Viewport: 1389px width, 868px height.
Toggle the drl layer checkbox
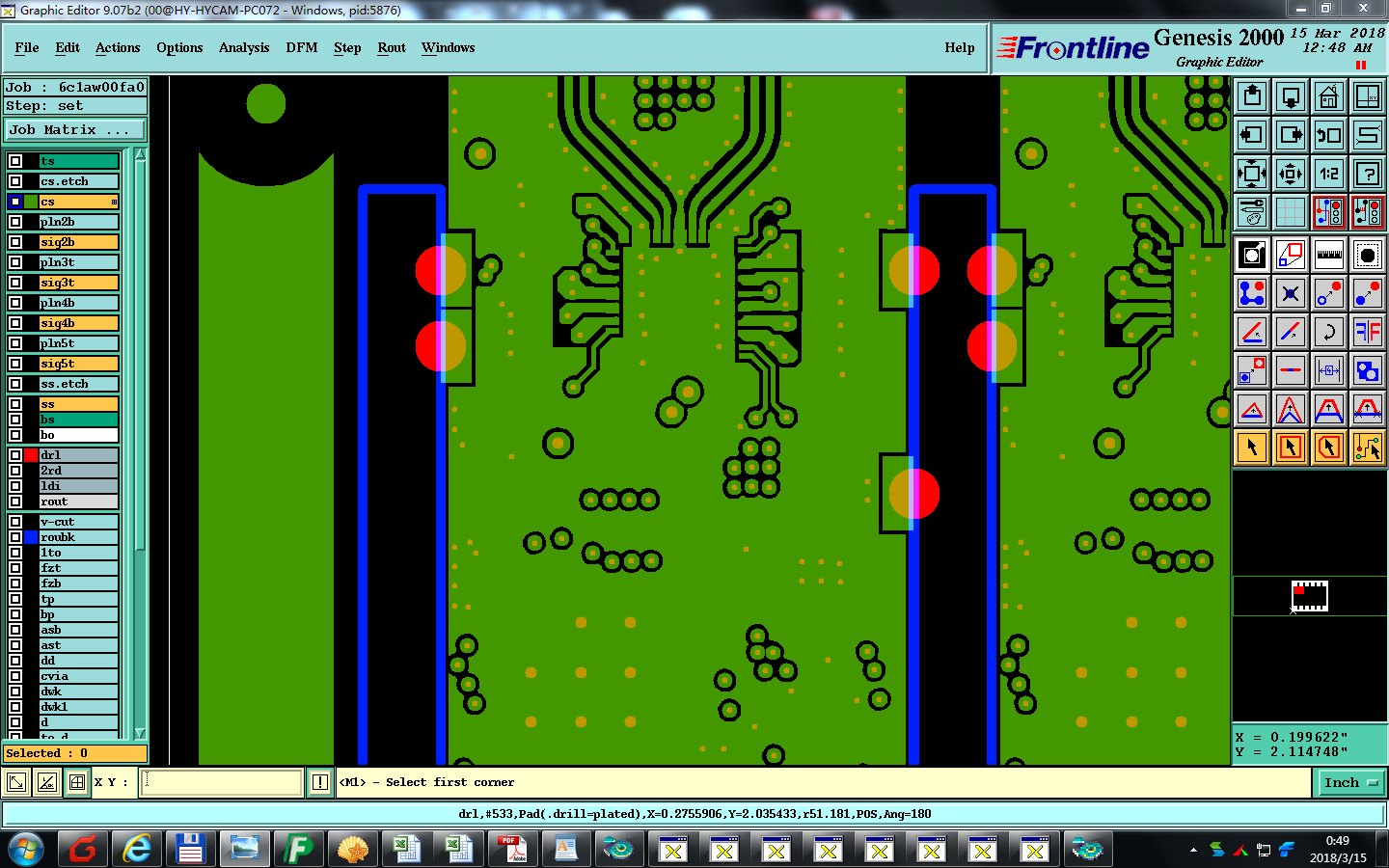15,455
